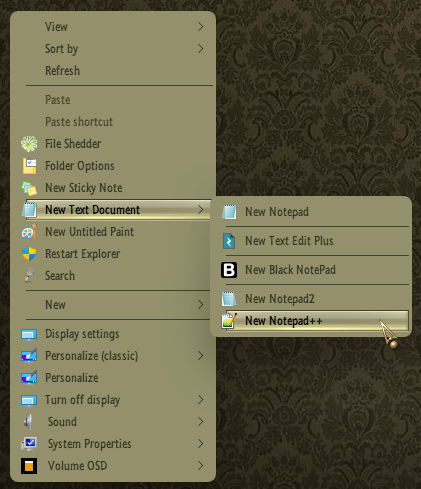The image size is (421, 489).
Task: Click the Personalize (classic) icon
Action: coord(29,356)
